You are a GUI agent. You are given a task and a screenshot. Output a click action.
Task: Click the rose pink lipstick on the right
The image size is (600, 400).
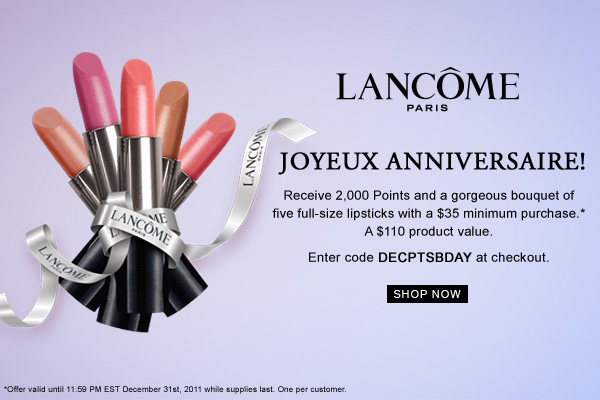[207, 145]
